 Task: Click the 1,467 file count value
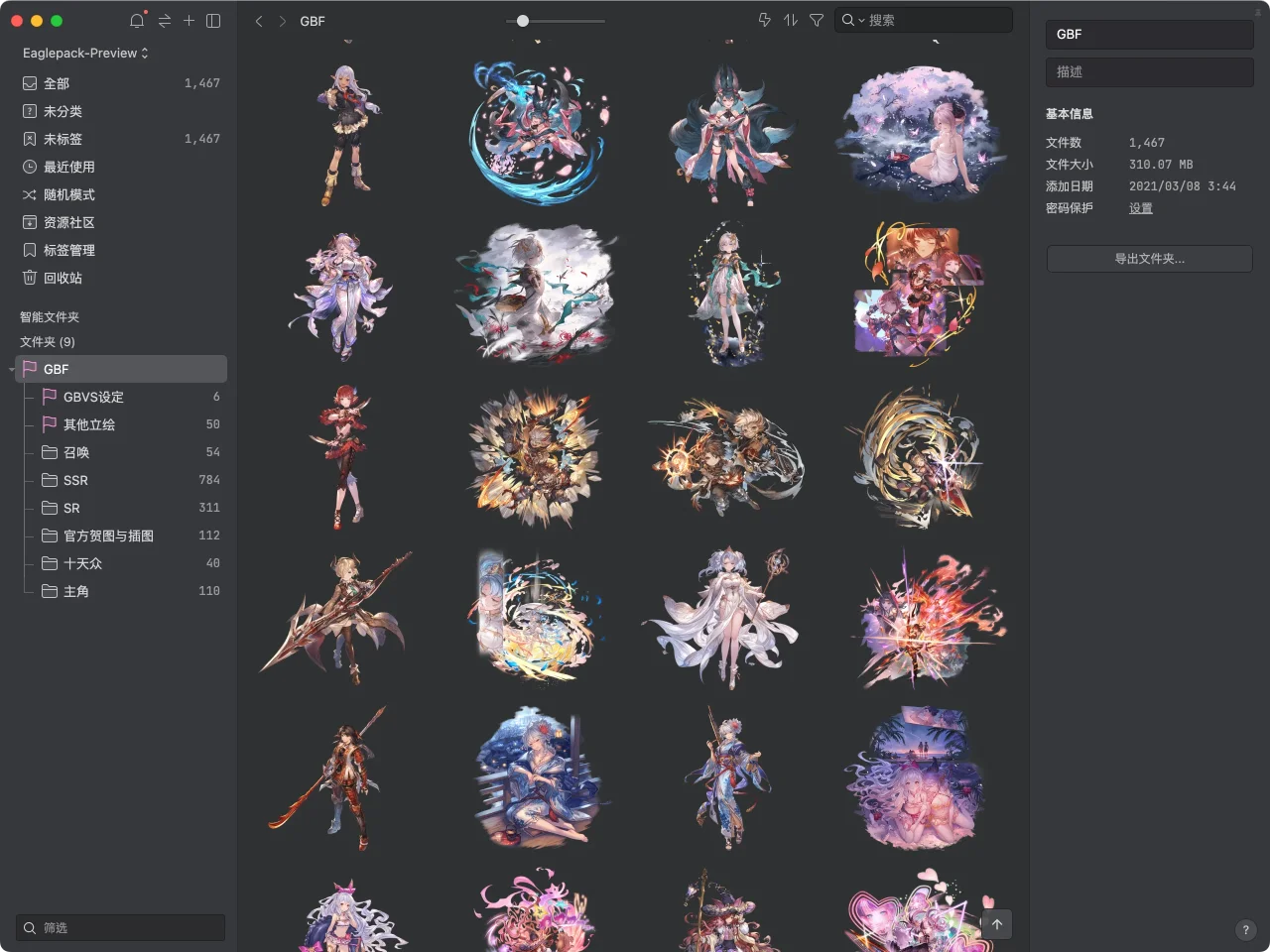tap(1147, 143)
